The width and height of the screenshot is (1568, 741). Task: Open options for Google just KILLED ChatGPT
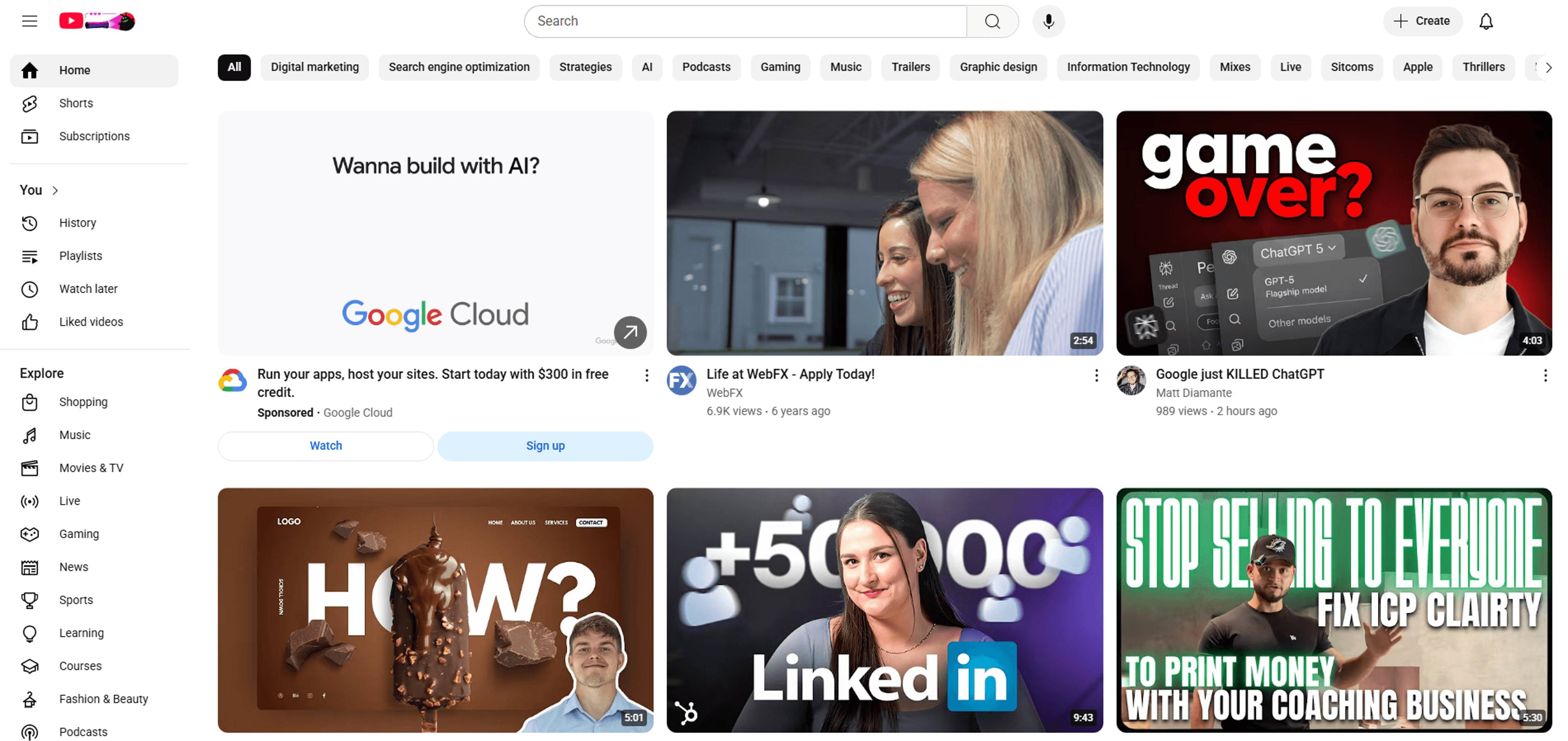(x=1545, y=376)
